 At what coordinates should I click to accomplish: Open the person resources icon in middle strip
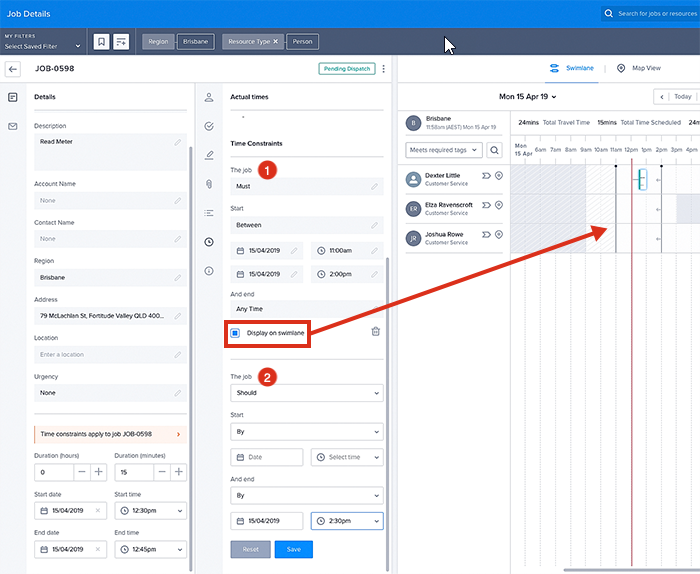coord(209,97)
